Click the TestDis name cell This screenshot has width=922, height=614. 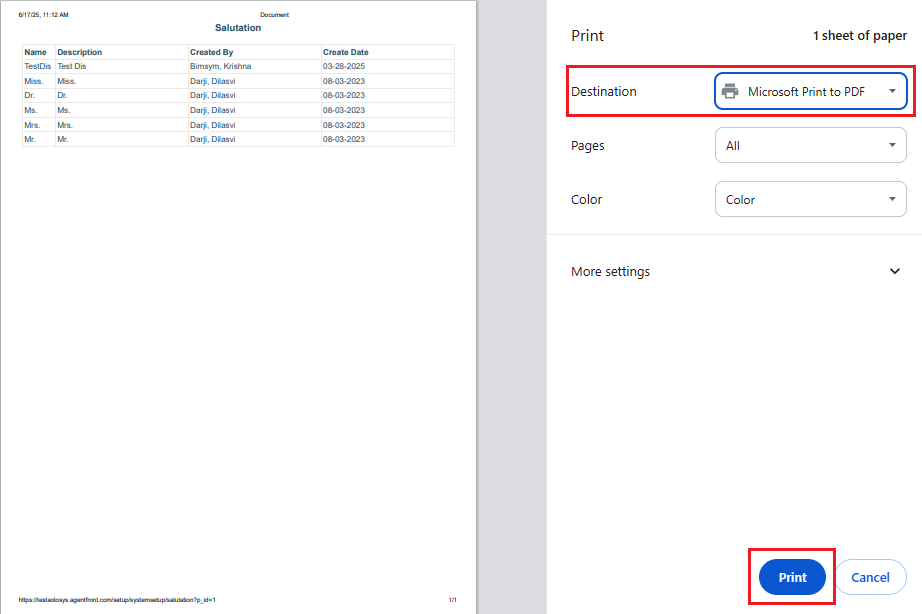(38, 66)
